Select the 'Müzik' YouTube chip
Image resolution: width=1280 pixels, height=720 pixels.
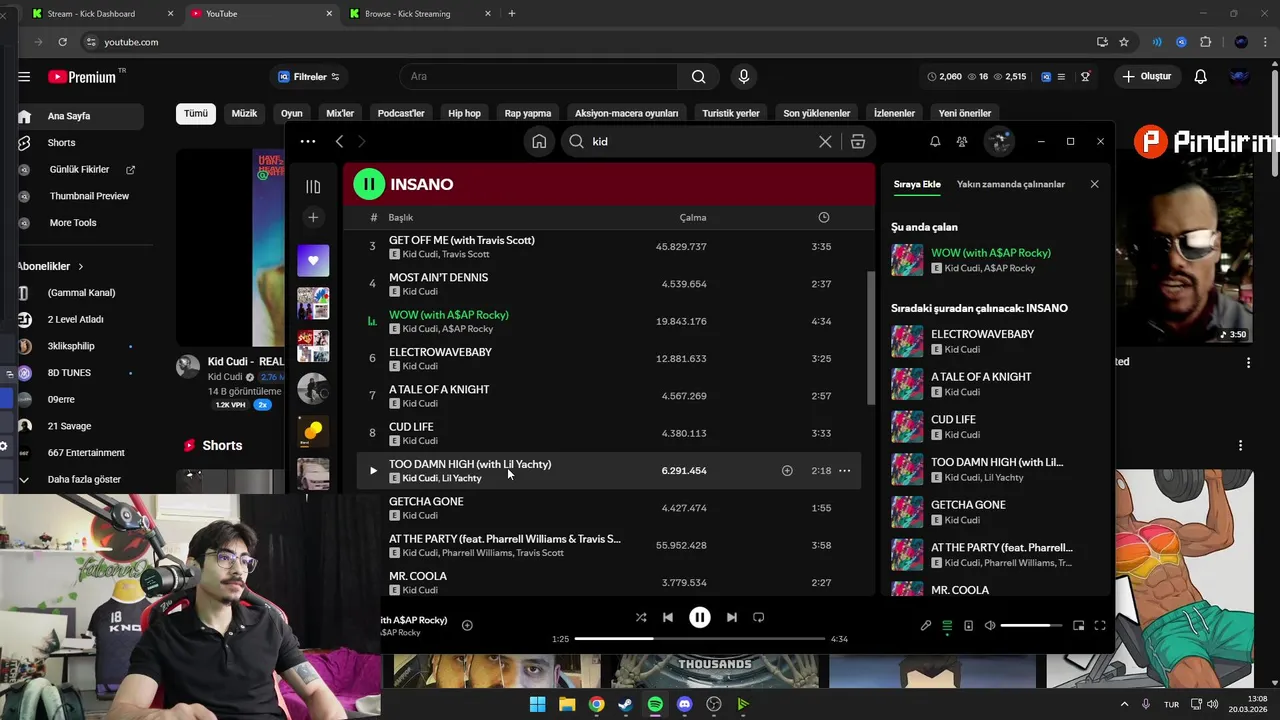pyautogui.click(x=244, y=113)
